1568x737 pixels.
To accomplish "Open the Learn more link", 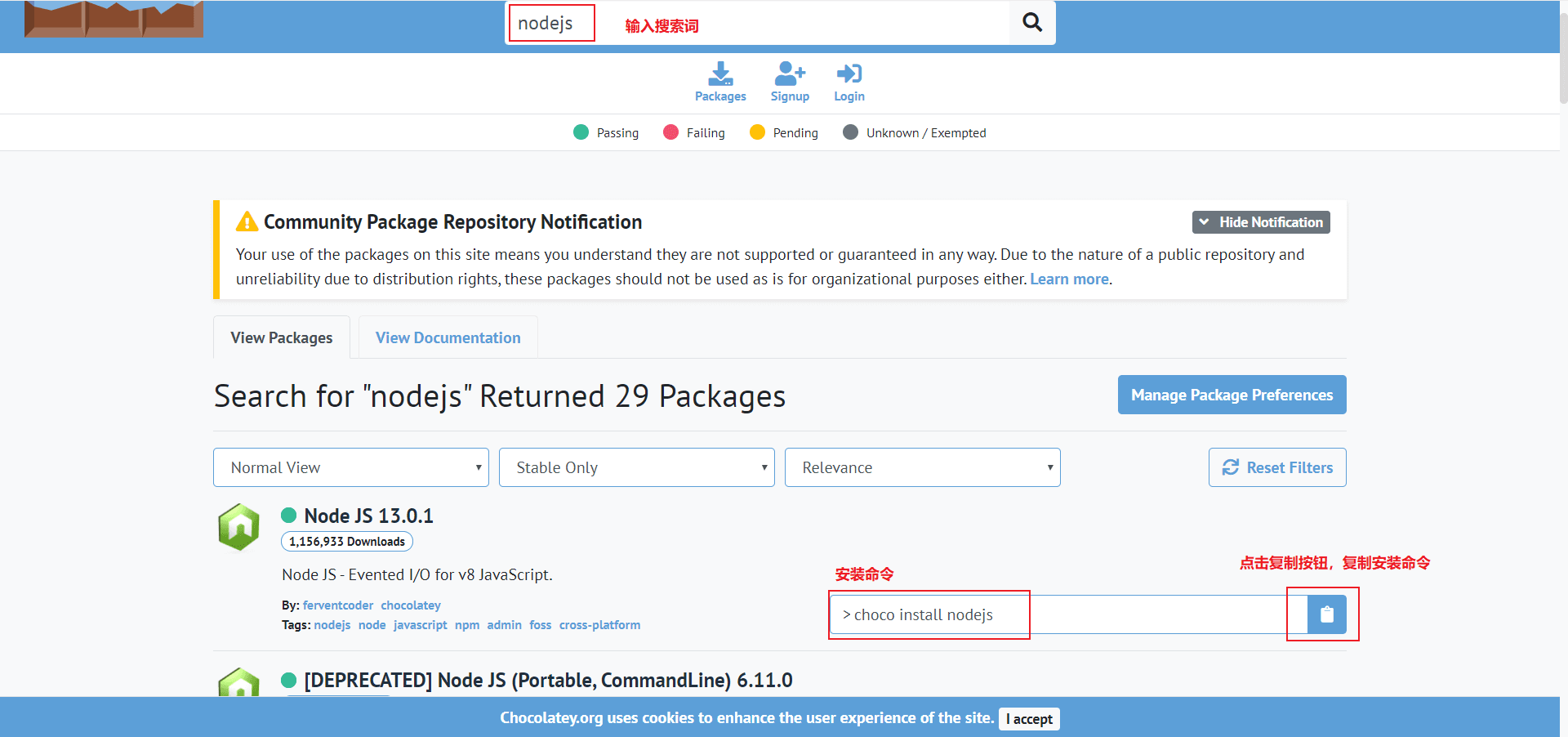I will [x=1069, y=279].
